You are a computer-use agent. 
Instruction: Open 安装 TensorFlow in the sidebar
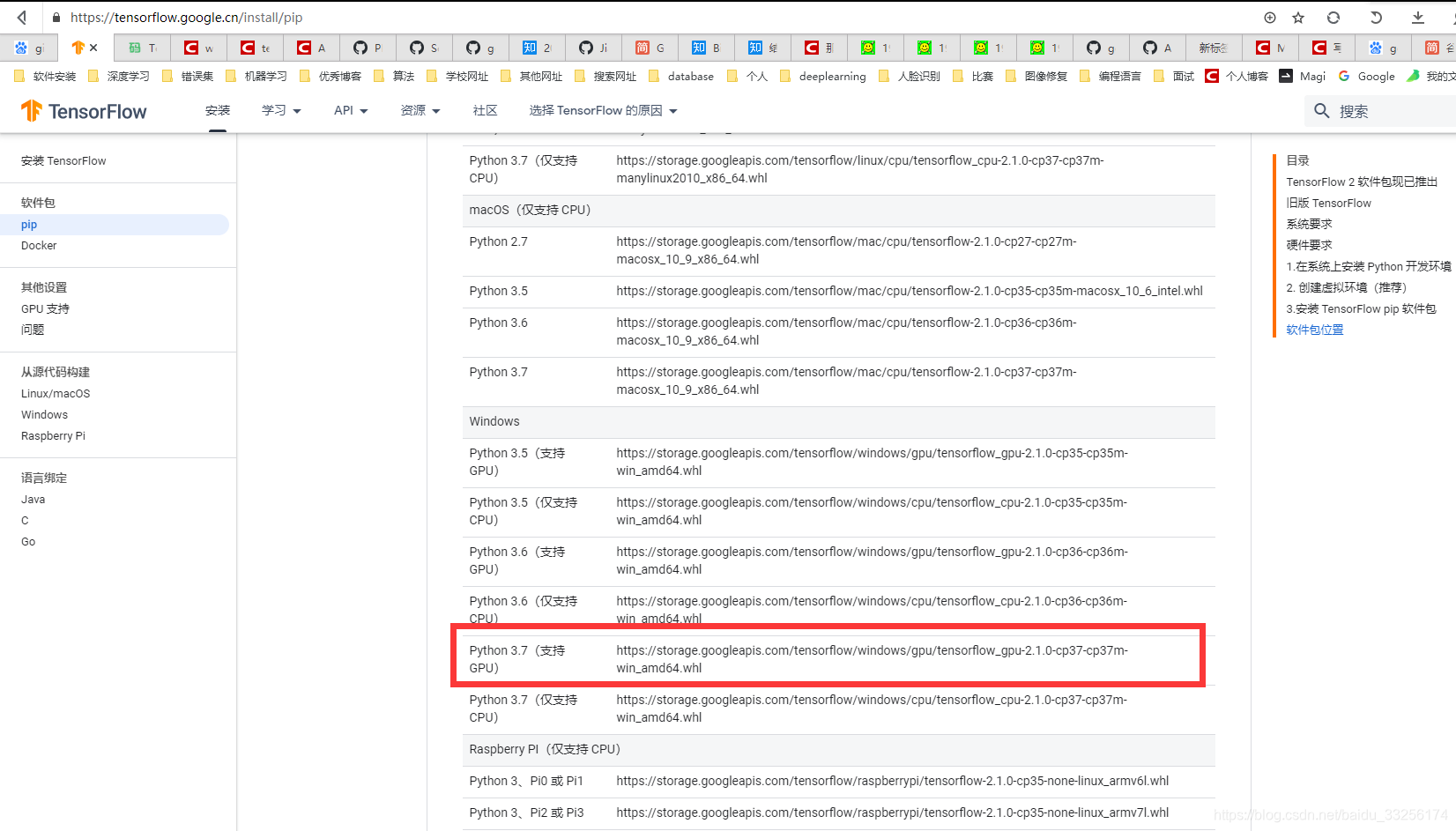[x=63, y=161]
